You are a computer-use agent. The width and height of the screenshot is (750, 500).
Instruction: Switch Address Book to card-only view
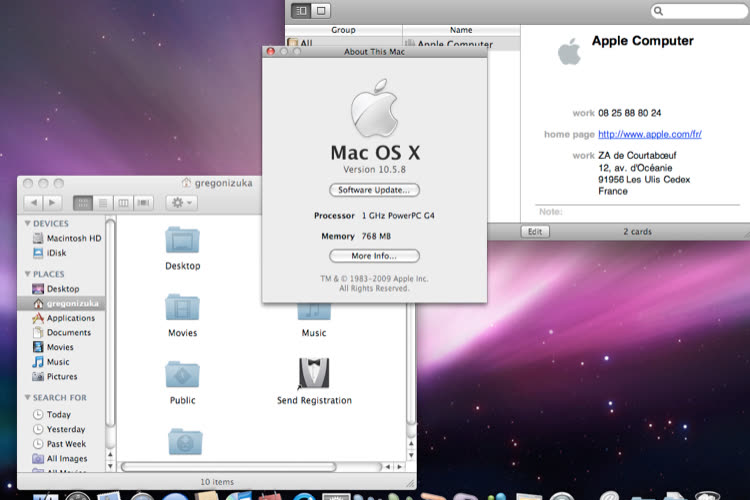pyautogui.click(x=321, y=10)
